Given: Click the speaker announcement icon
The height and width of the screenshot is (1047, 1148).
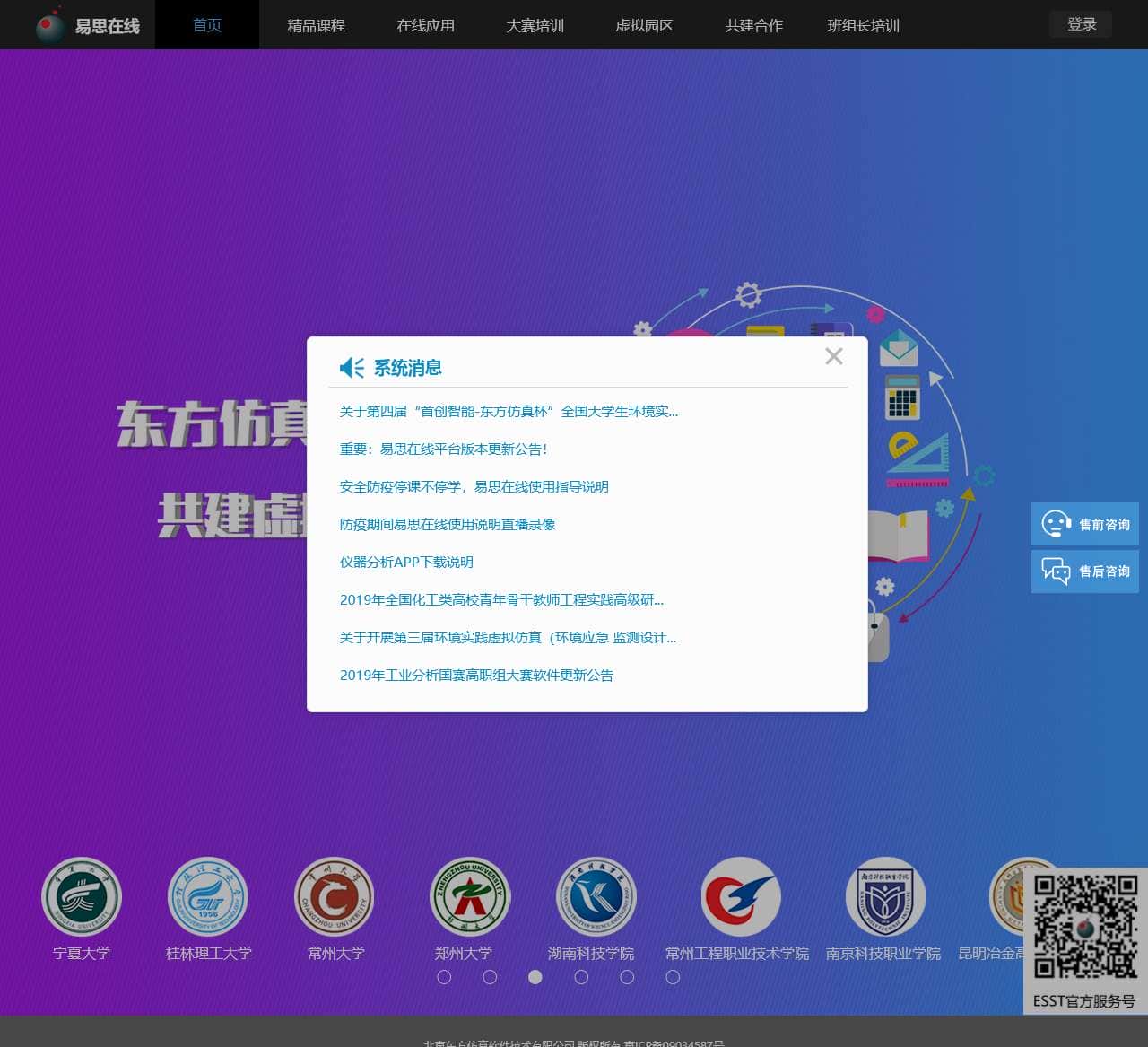Looking at the screenshot, I should [352, 367].
